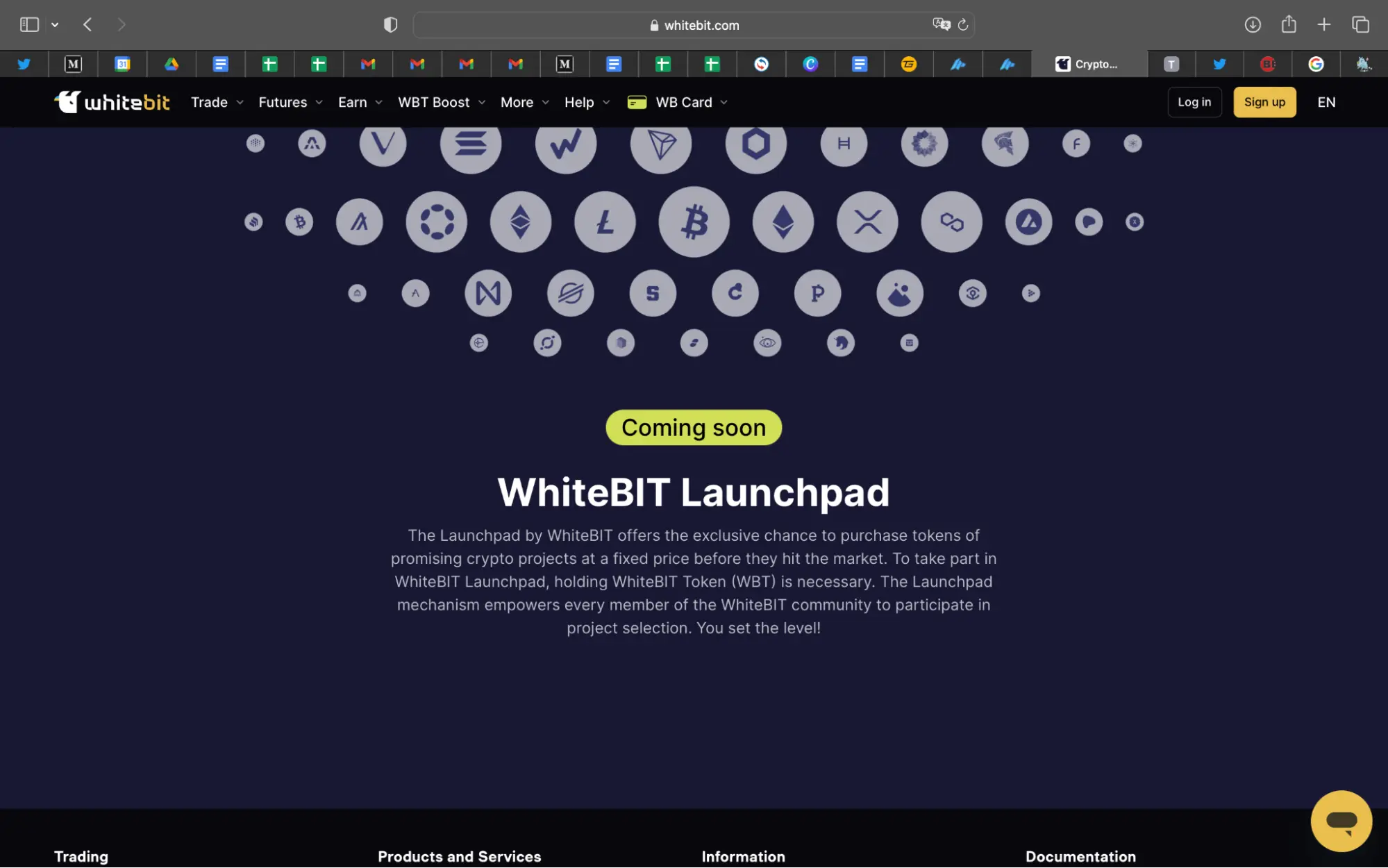The image size is (1388, 868).
Task: Switch to the active Crypto tab
Action: pyautogui.click(x=1089, y=64)
